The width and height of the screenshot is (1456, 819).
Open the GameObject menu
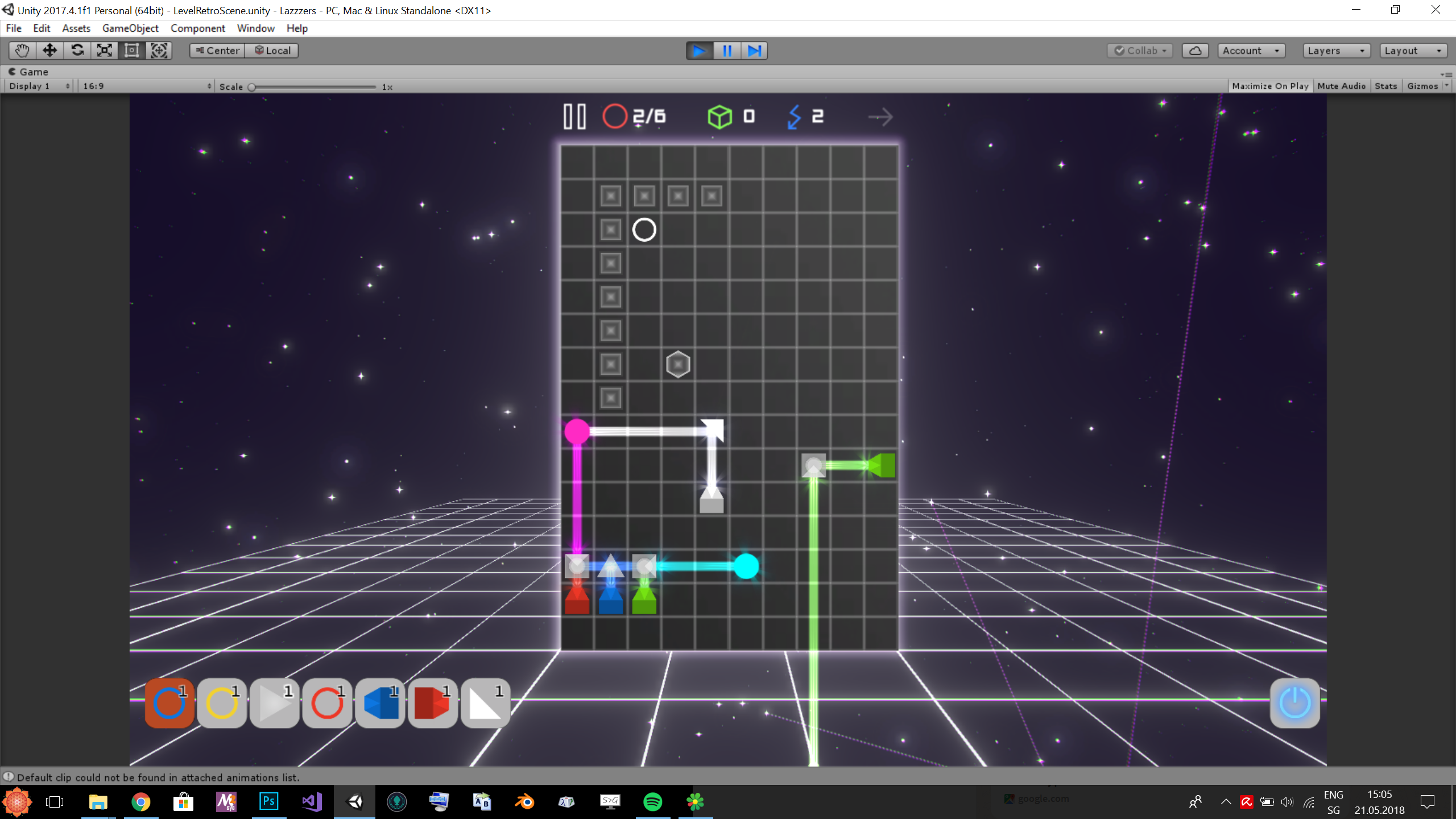click(x=130, y=28)
